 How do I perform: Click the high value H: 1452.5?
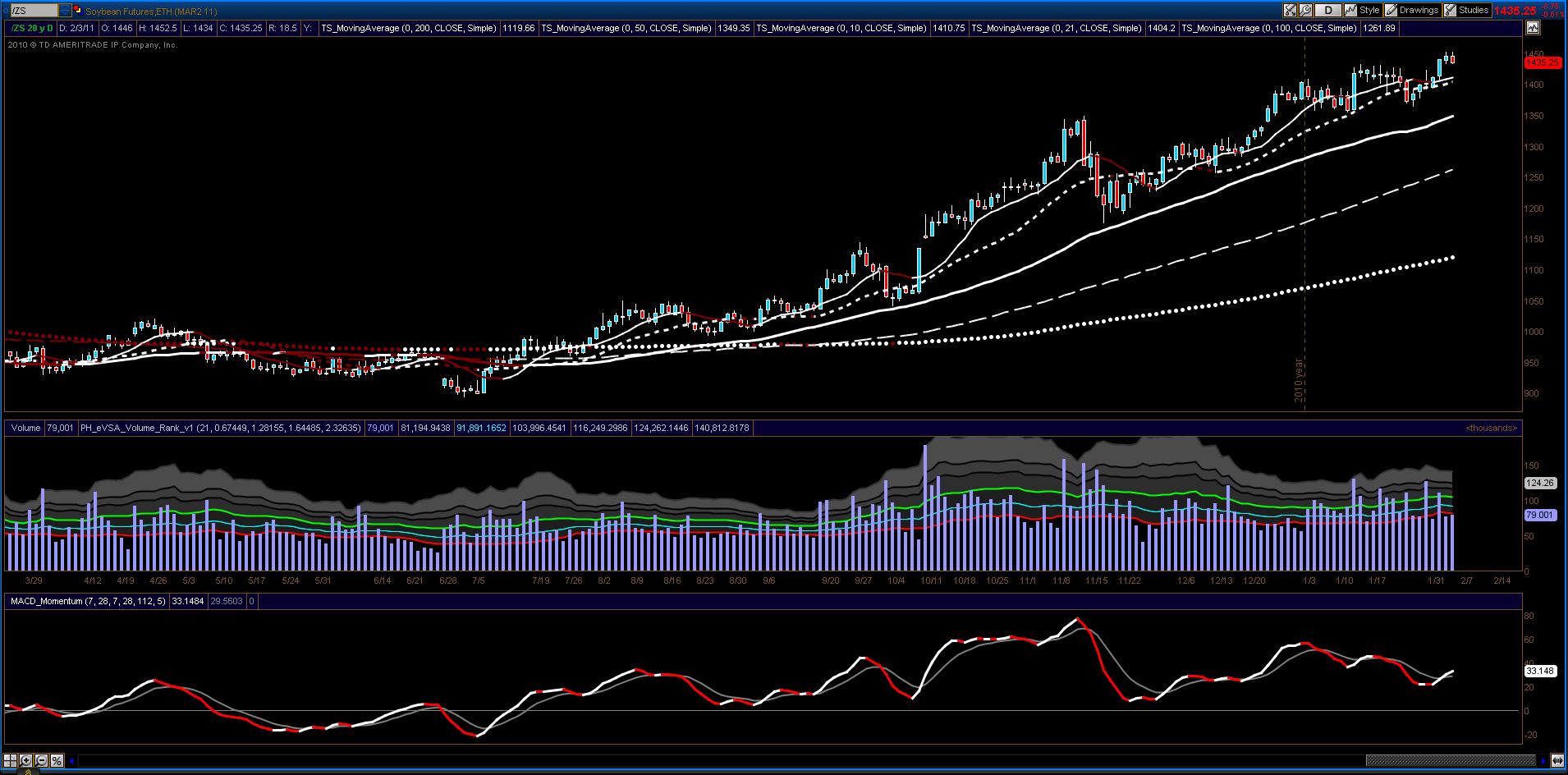click(x=157, y=28)
